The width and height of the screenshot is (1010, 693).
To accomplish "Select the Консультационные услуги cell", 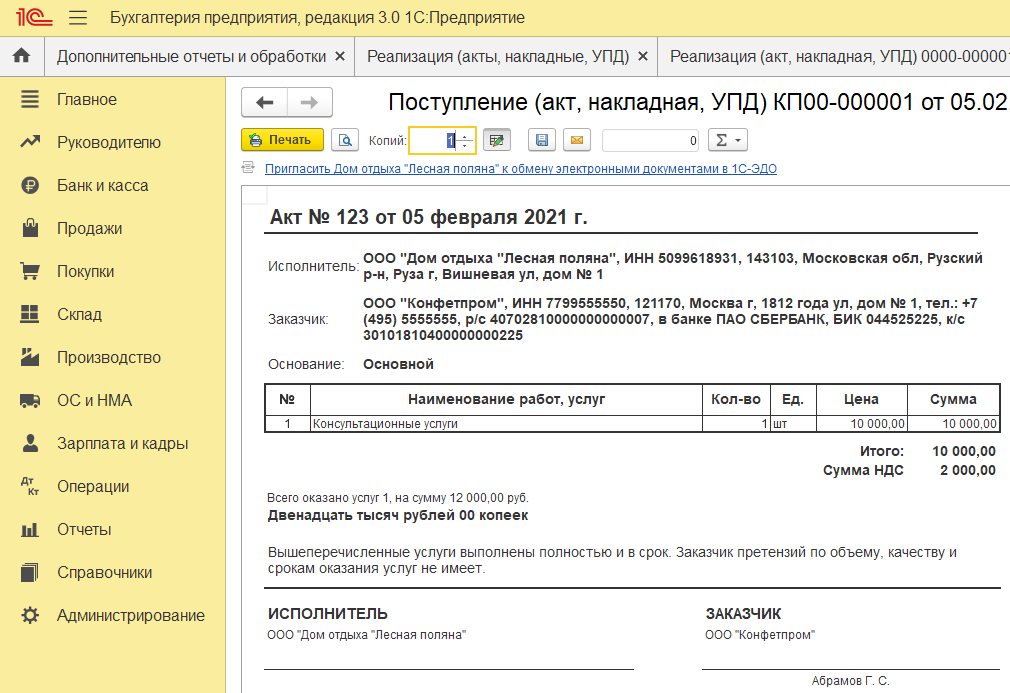I will (506, 424).
